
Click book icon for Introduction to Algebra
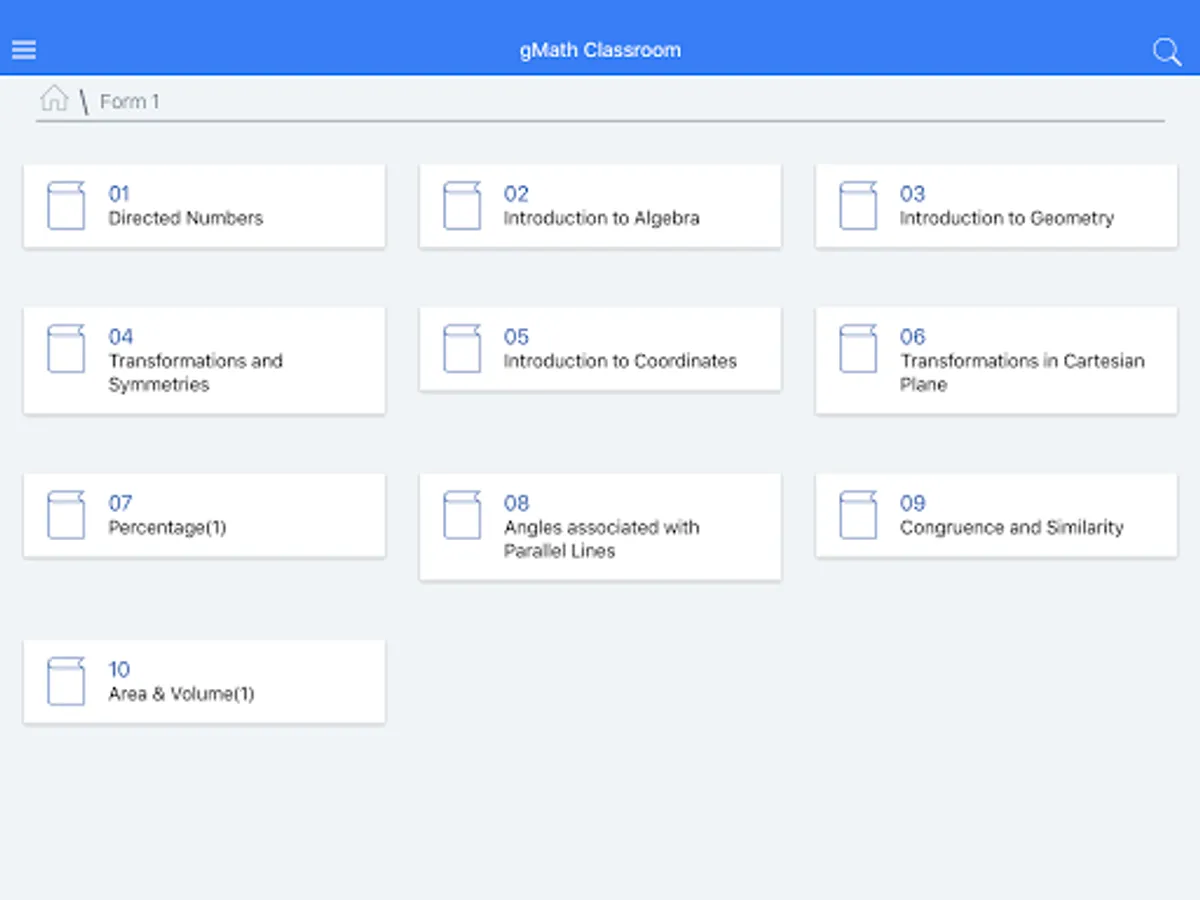462,205
